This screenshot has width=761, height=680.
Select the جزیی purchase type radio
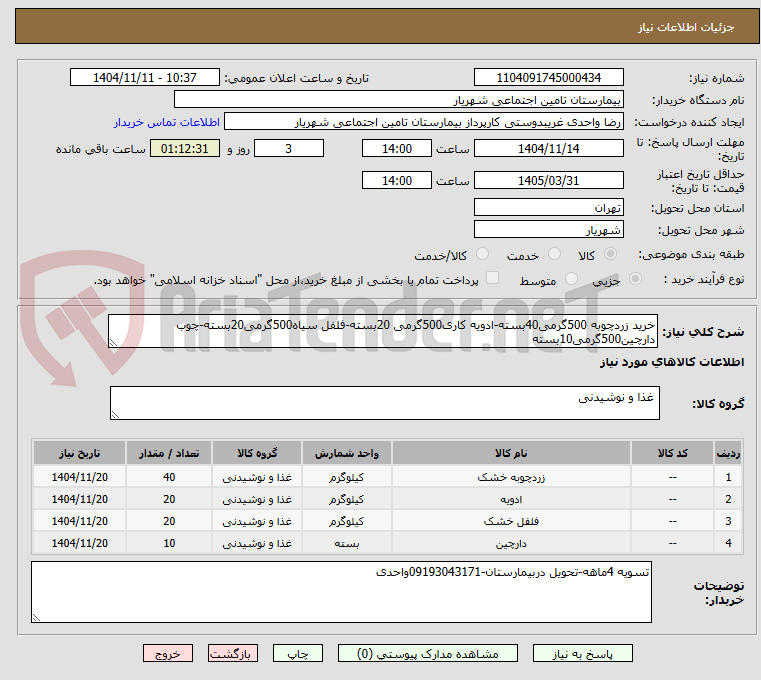635,279
